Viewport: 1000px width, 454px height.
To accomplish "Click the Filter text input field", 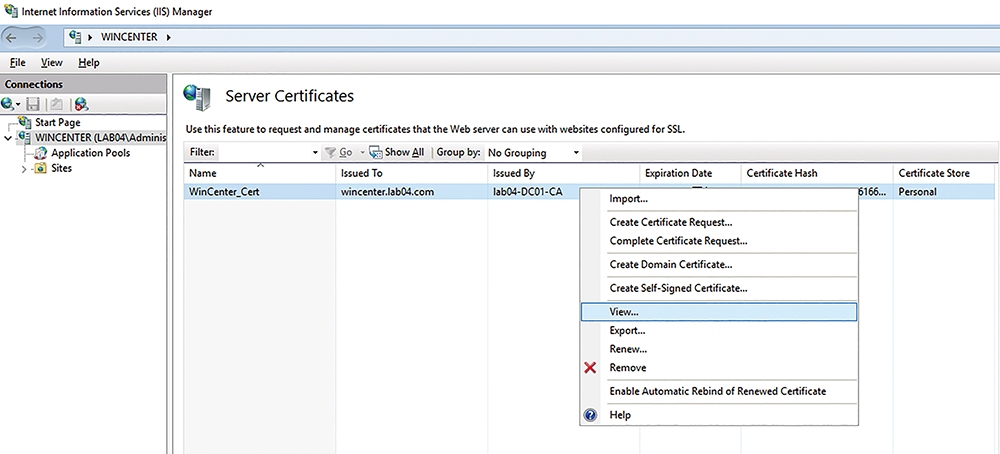I will [264, 152].
